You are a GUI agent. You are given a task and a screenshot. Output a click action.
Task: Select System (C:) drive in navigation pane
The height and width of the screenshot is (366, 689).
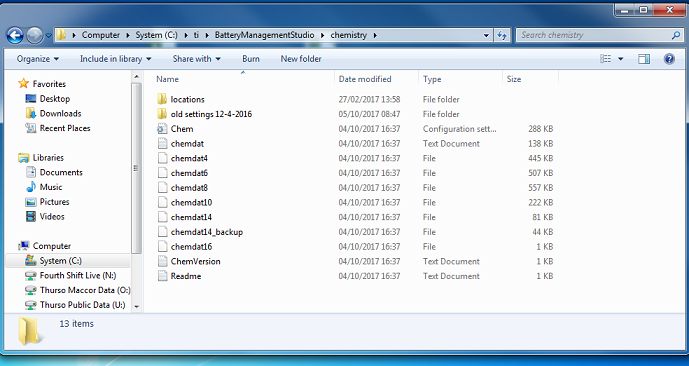tap(60, 261)
